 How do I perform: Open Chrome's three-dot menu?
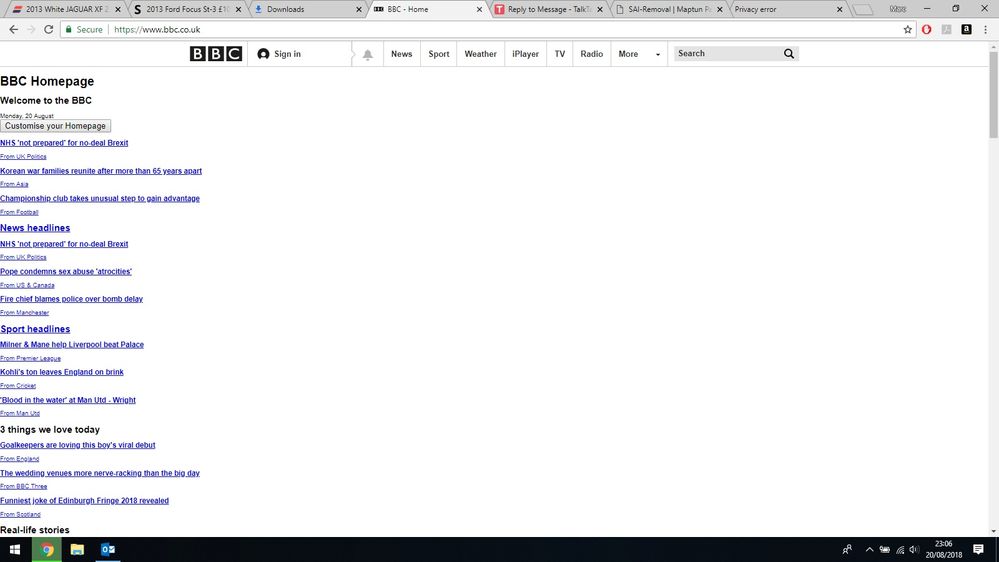pyautogui.click(x=985, y=29)
